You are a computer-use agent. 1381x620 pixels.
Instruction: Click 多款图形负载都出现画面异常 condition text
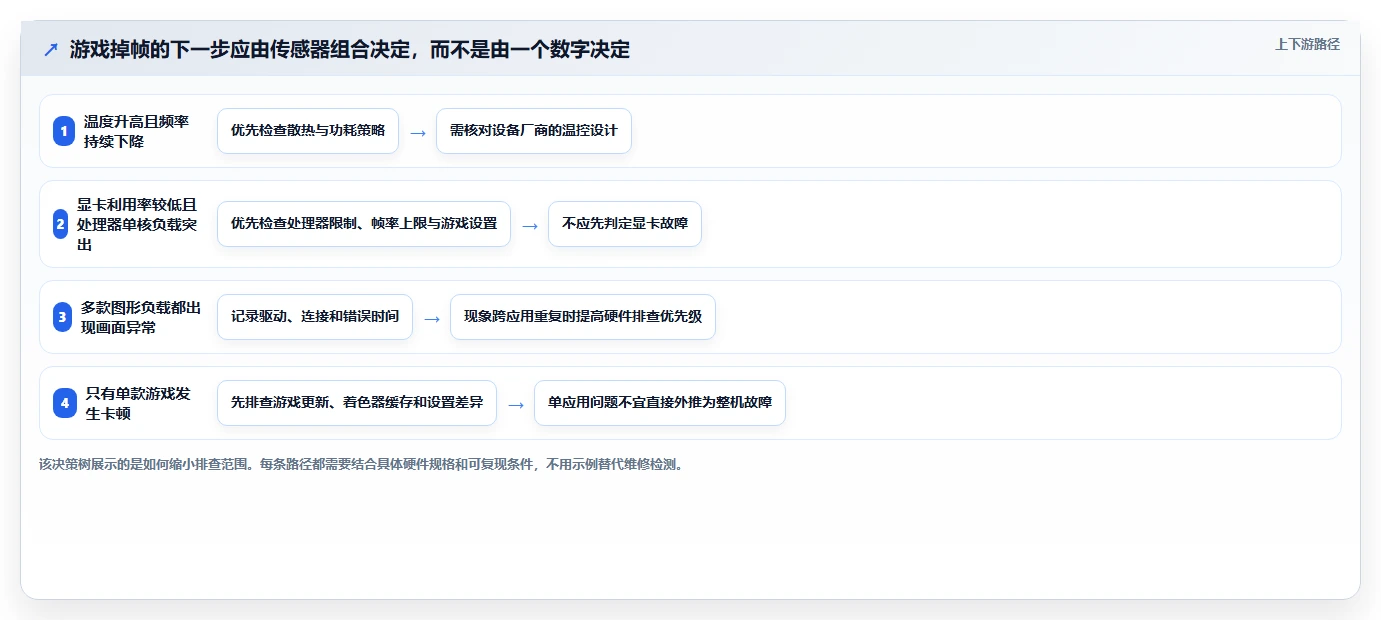pos(141,317)
